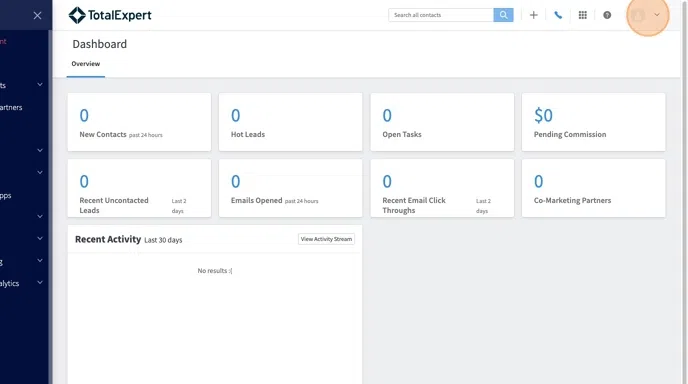Select the 'artners' sidebar item
688x384 pixels.
11,108
